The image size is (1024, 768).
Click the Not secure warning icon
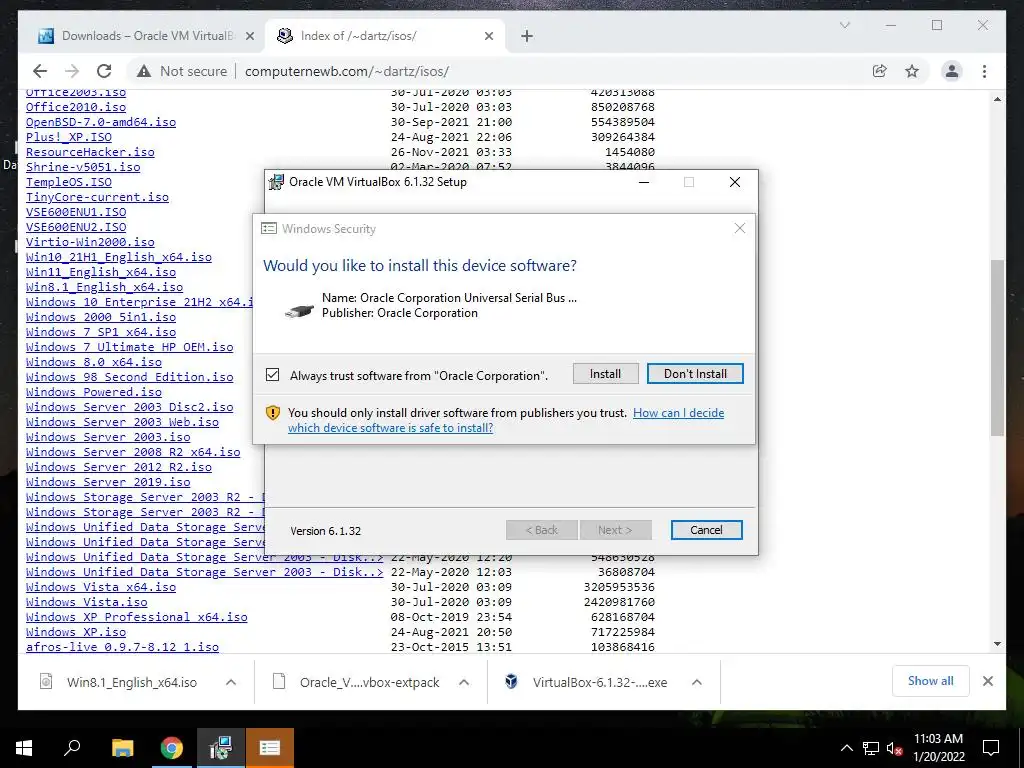click(x=144, y=71)
